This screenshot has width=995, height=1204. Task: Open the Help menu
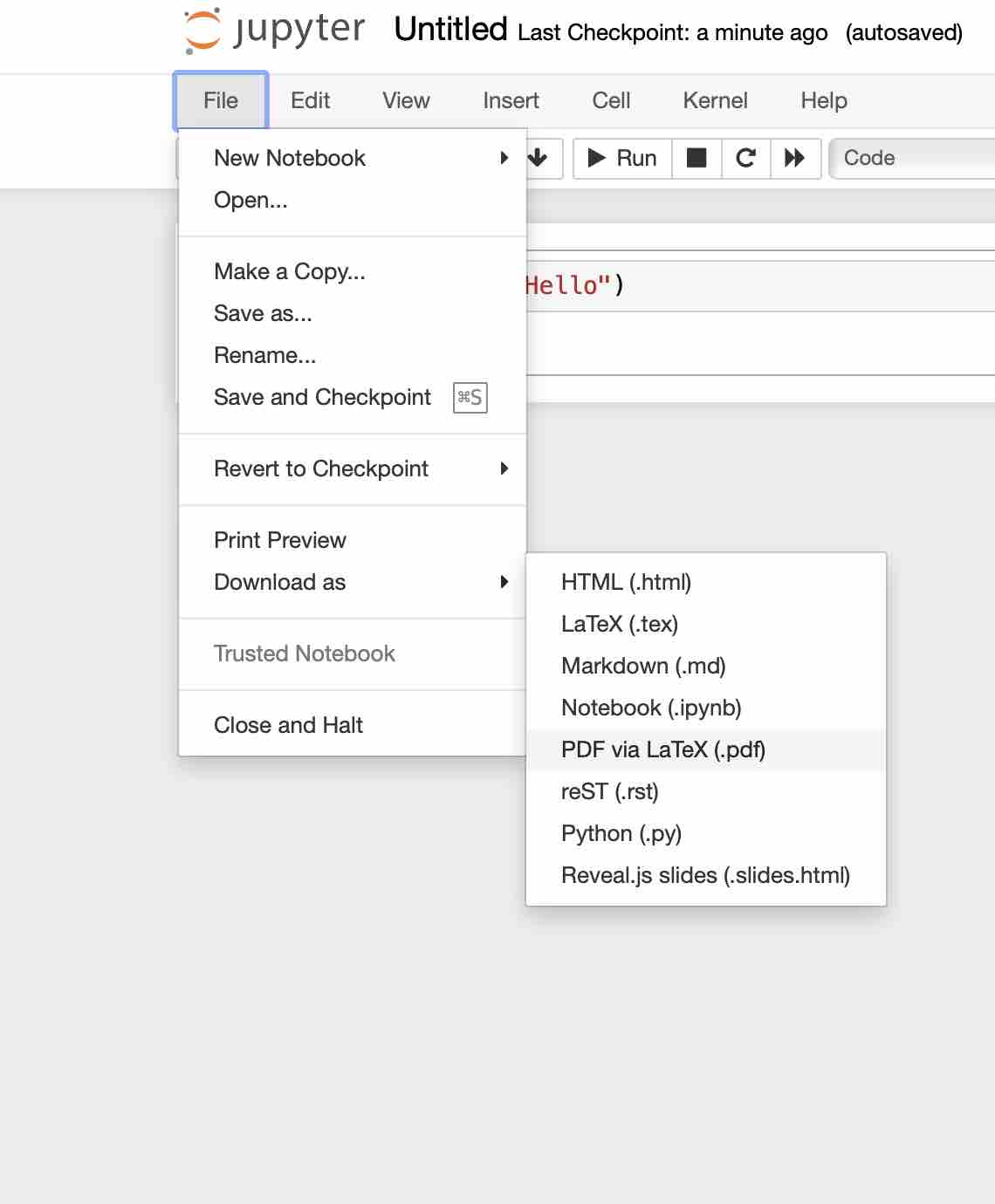tap(823, 100)
